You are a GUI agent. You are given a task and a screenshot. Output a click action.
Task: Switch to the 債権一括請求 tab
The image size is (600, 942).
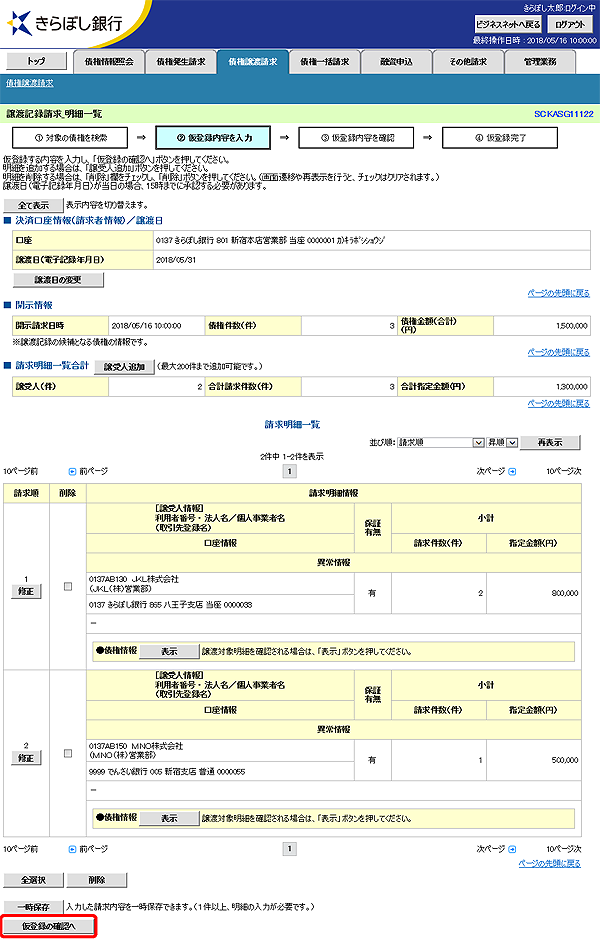pyautogui.click(x=324, y=62)
